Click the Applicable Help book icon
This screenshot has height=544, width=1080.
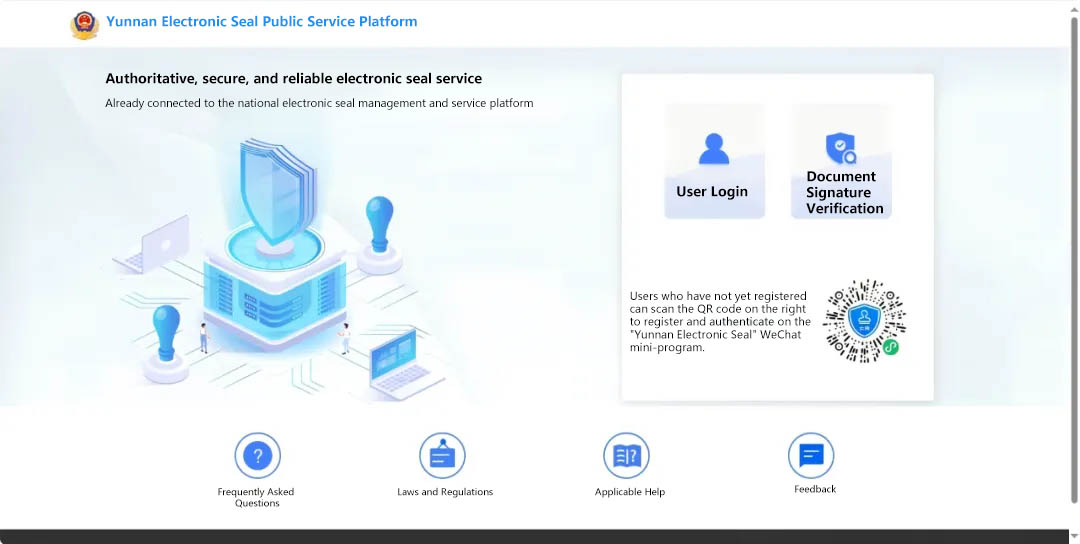click(x=627, y=456)
